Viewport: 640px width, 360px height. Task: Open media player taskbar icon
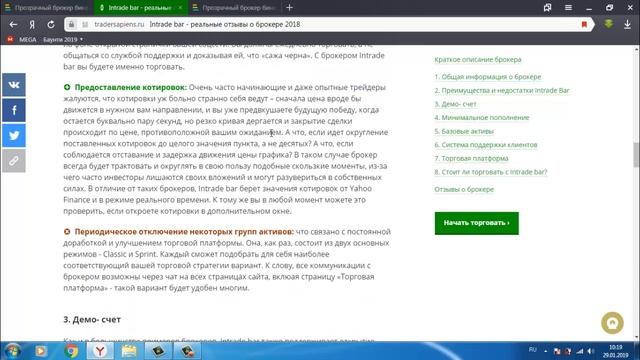[41, 351]
